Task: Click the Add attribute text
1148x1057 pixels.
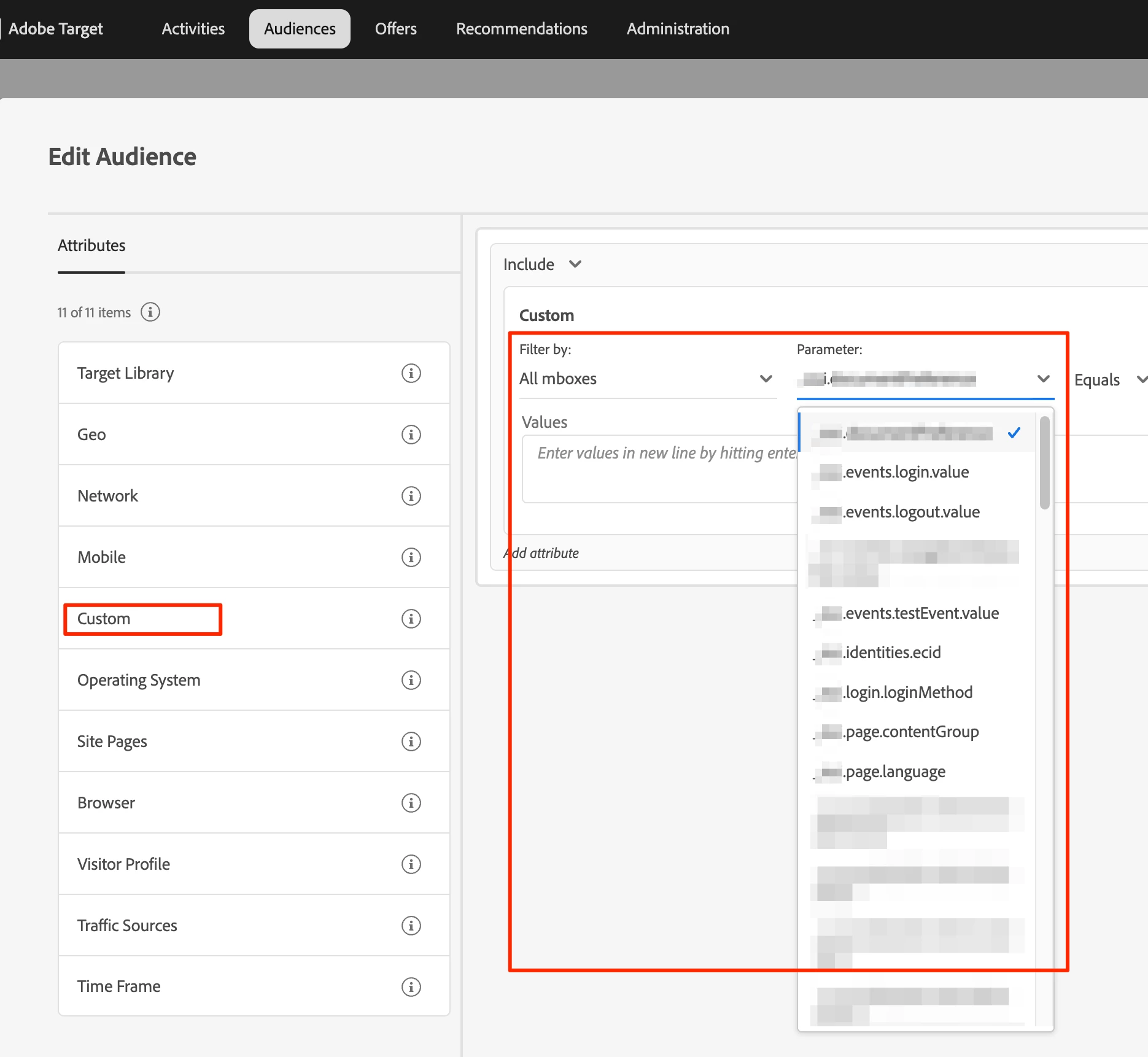Action: tap(541, 553)
